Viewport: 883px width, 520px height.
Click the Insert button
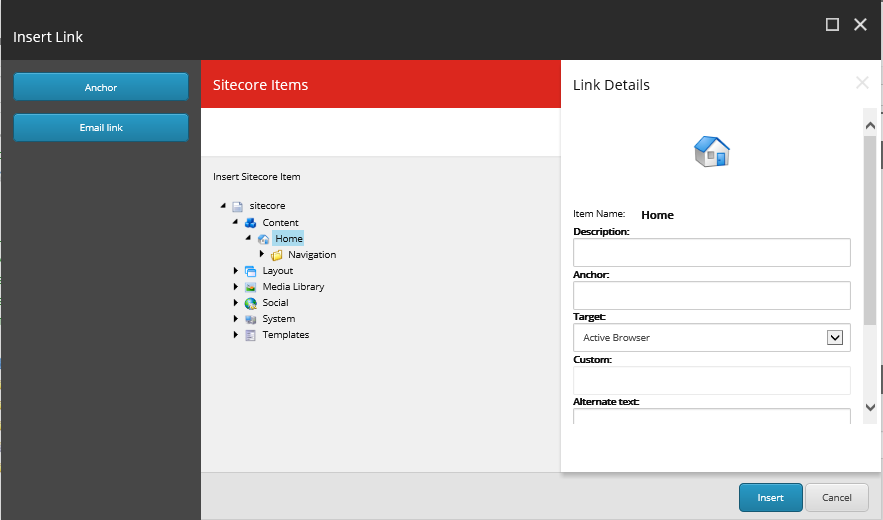(770, 497)
